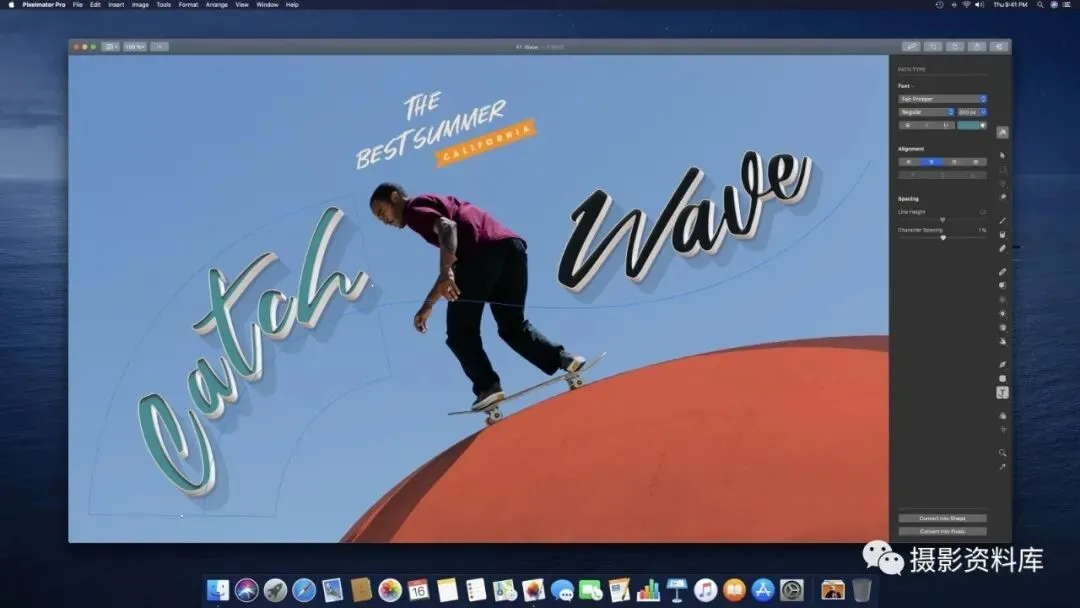Align text right
This screenshot has width=1080, height=608.
(x=954, y=162)
